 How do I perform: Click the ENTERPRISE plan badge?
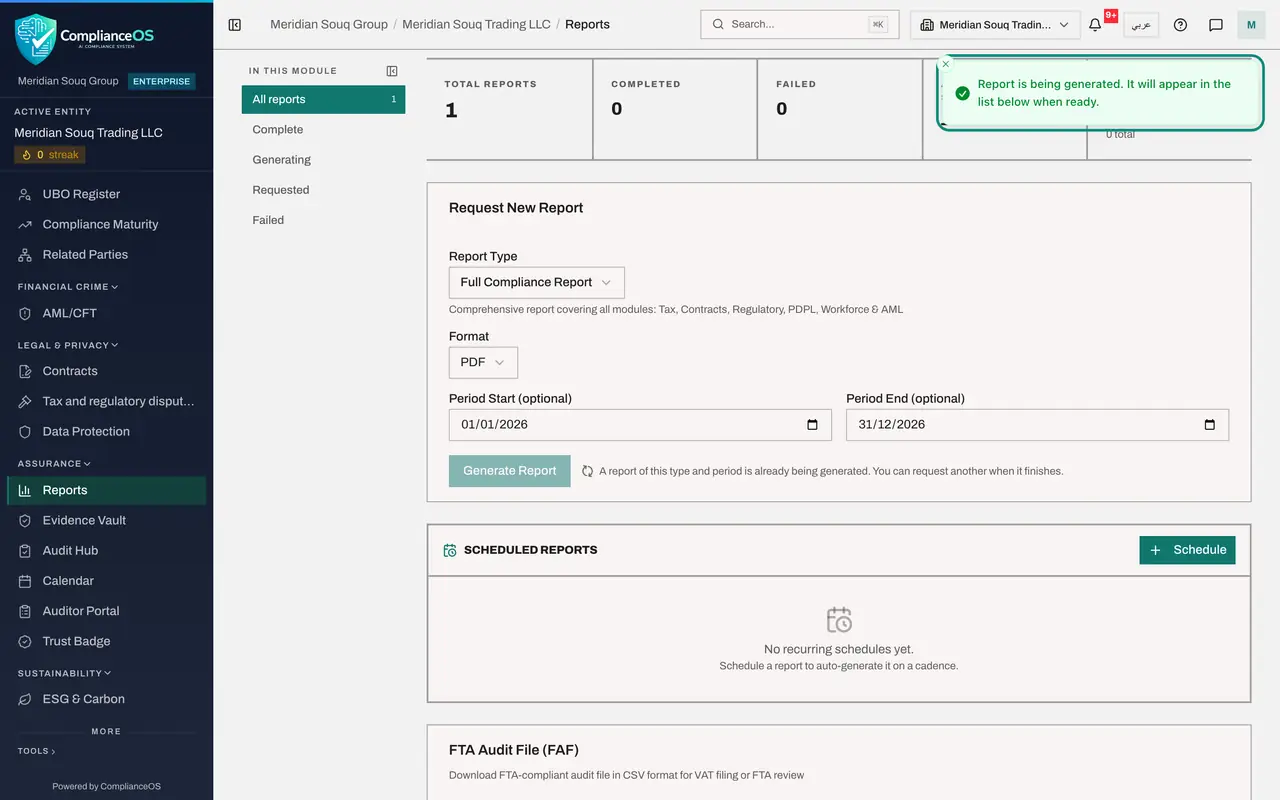pyautogui.click(x=161, y=81)
